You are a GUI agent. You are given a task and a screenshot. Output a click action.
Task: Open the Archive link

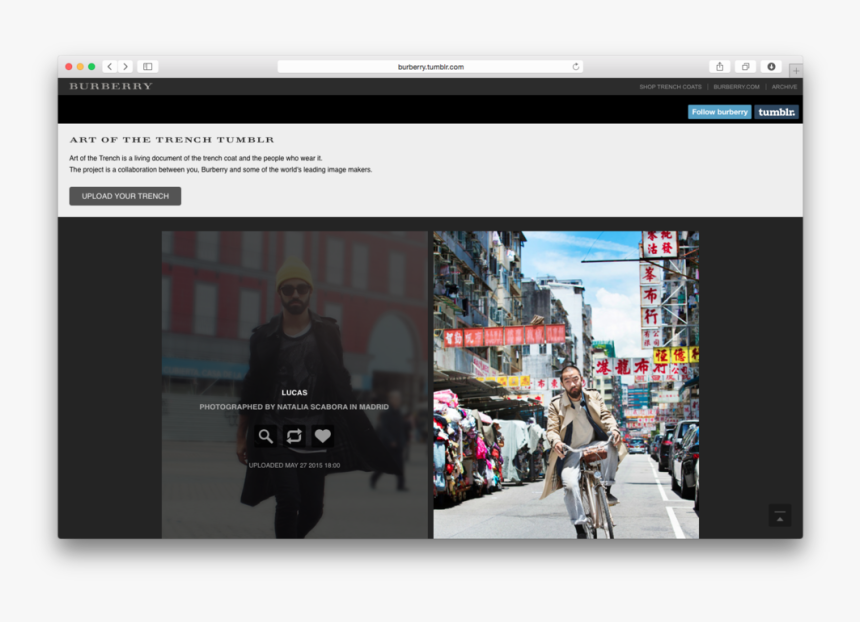(x=784, y=87)
